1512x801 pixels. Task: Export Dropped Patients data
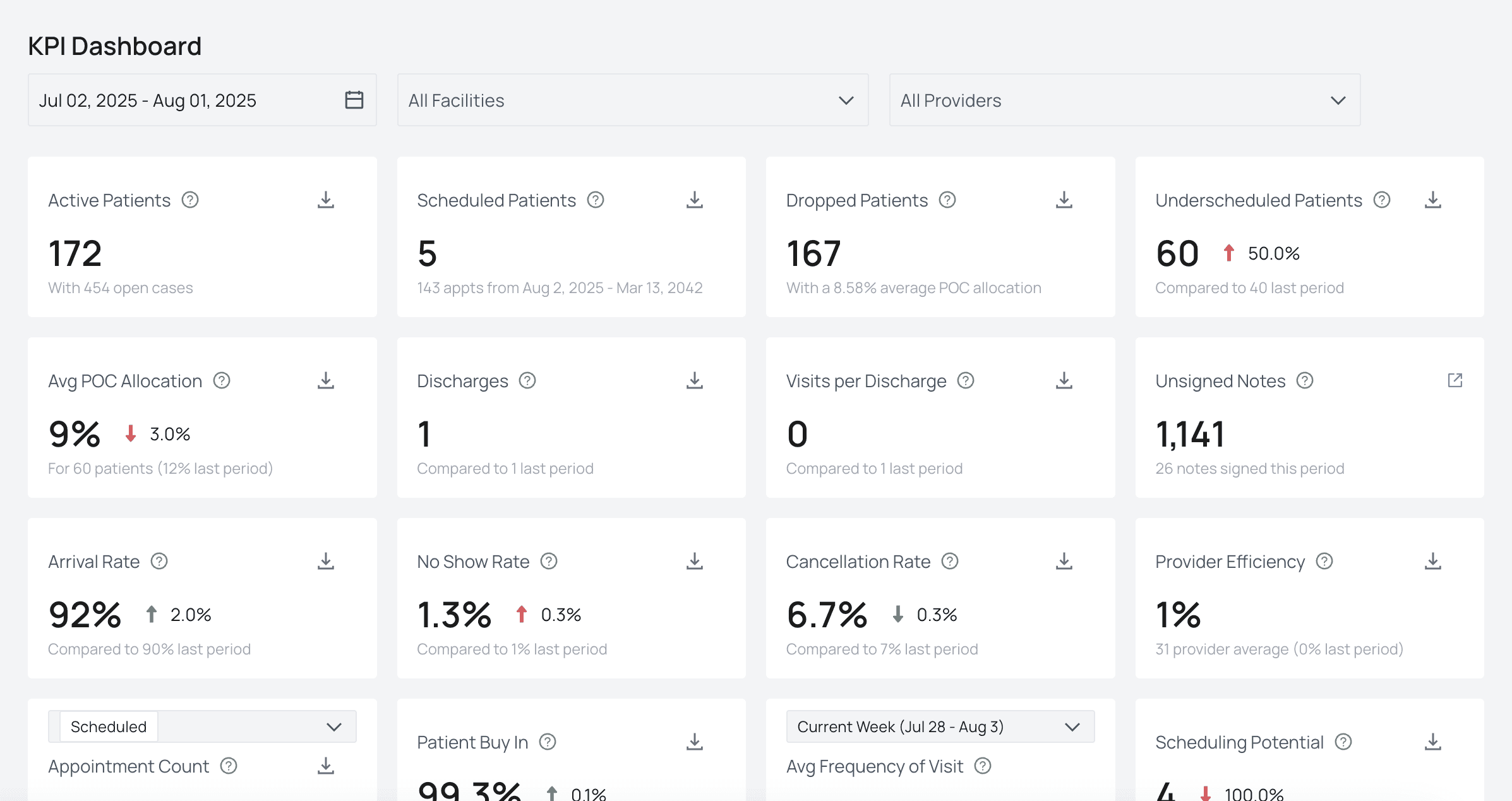click(x=1064, y=200)
